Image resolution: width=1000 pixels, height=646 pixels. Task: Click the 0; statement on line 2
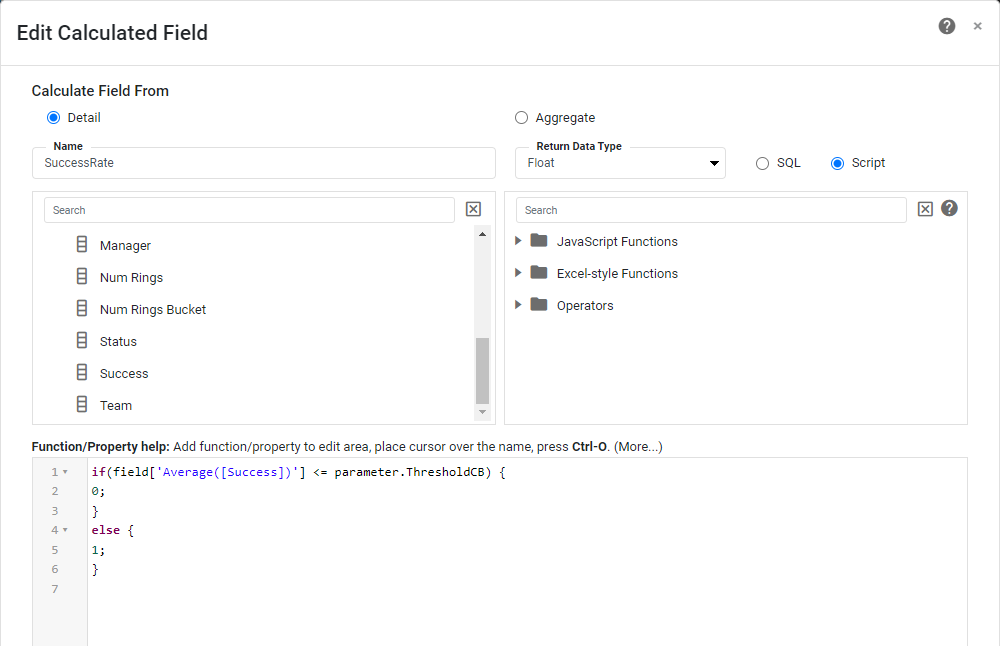(x=98, y=491)
